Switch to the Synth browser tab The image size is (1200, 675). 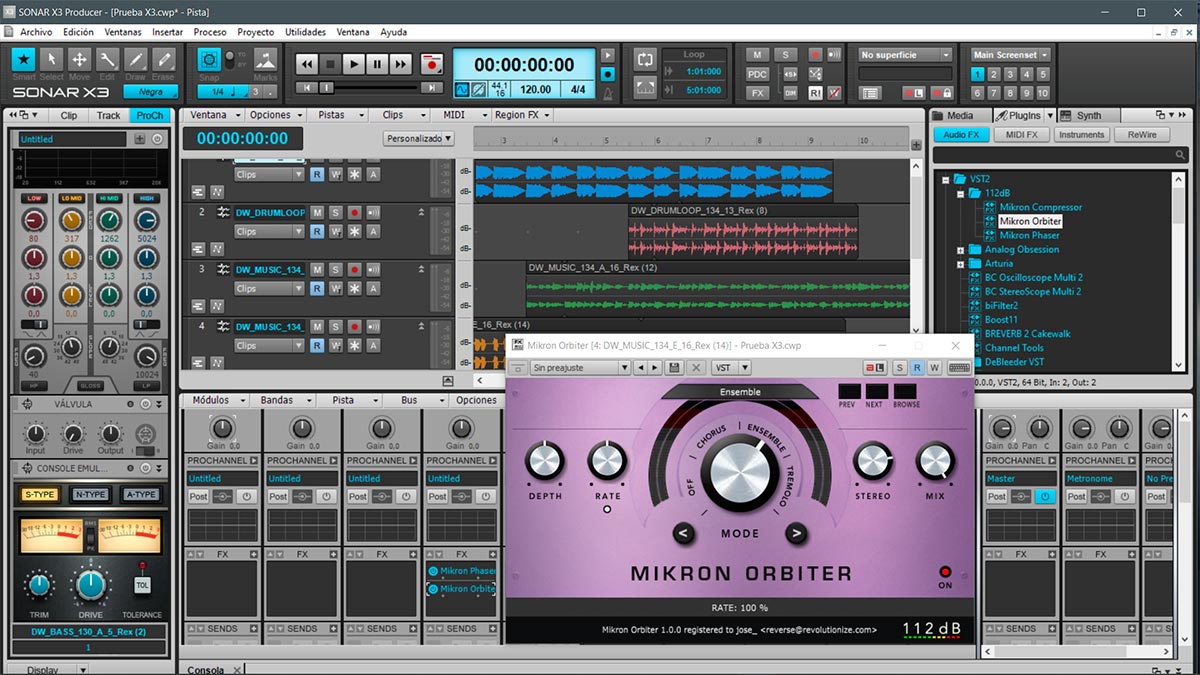click(1088, 115)
